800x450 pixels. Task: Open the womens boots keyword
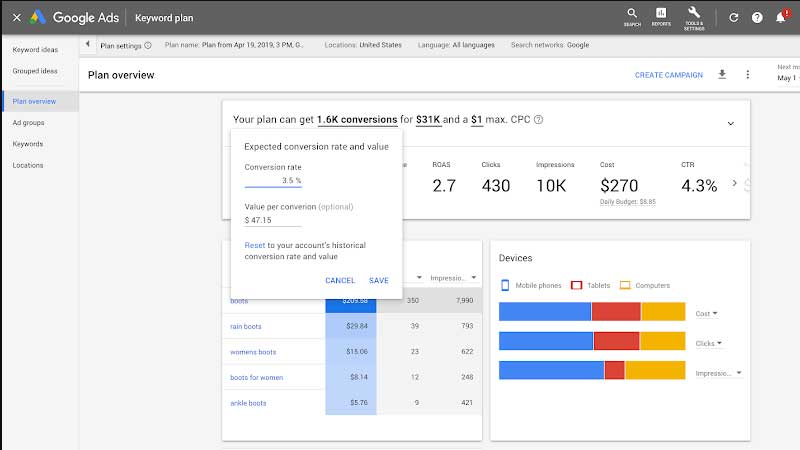tap(253, 352)
